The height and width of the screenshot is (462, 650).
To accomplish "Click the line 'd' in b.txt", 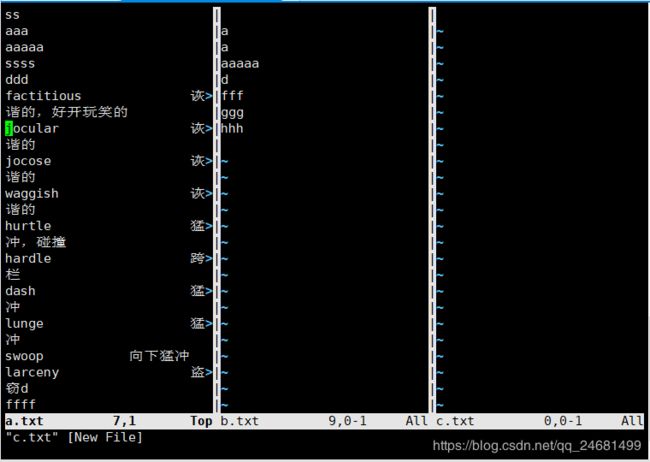I will [224, 80].
